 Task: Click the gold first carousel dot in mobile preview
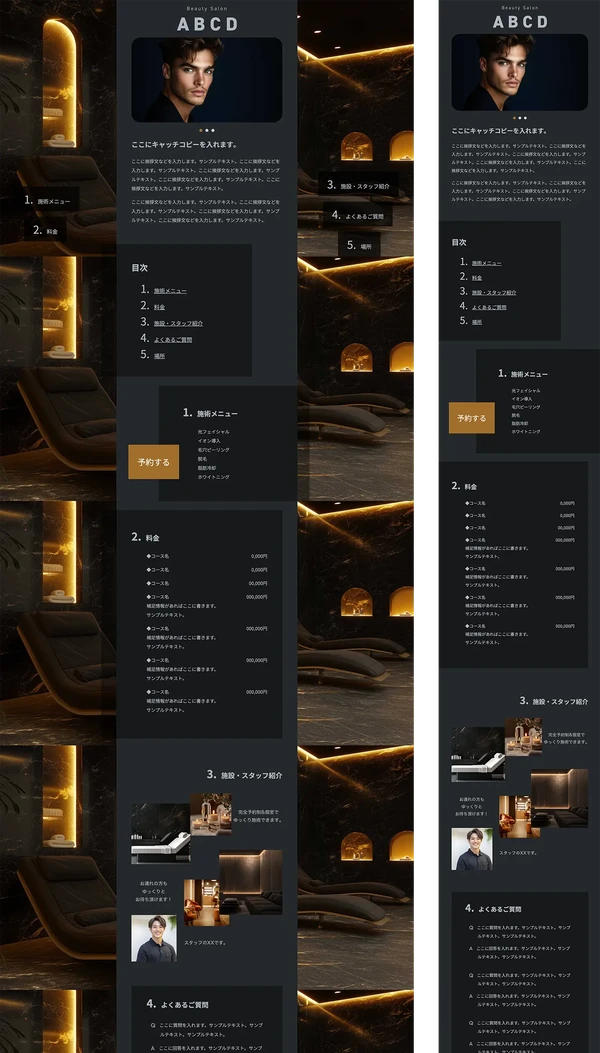pyautogui.click(x=515, y=118)
